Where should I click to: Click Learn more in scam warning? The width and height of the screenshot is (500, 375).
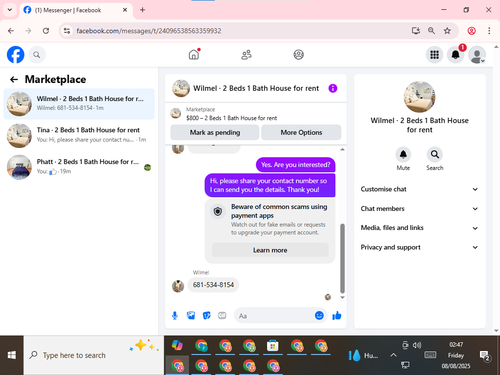(x=270, y=250)
